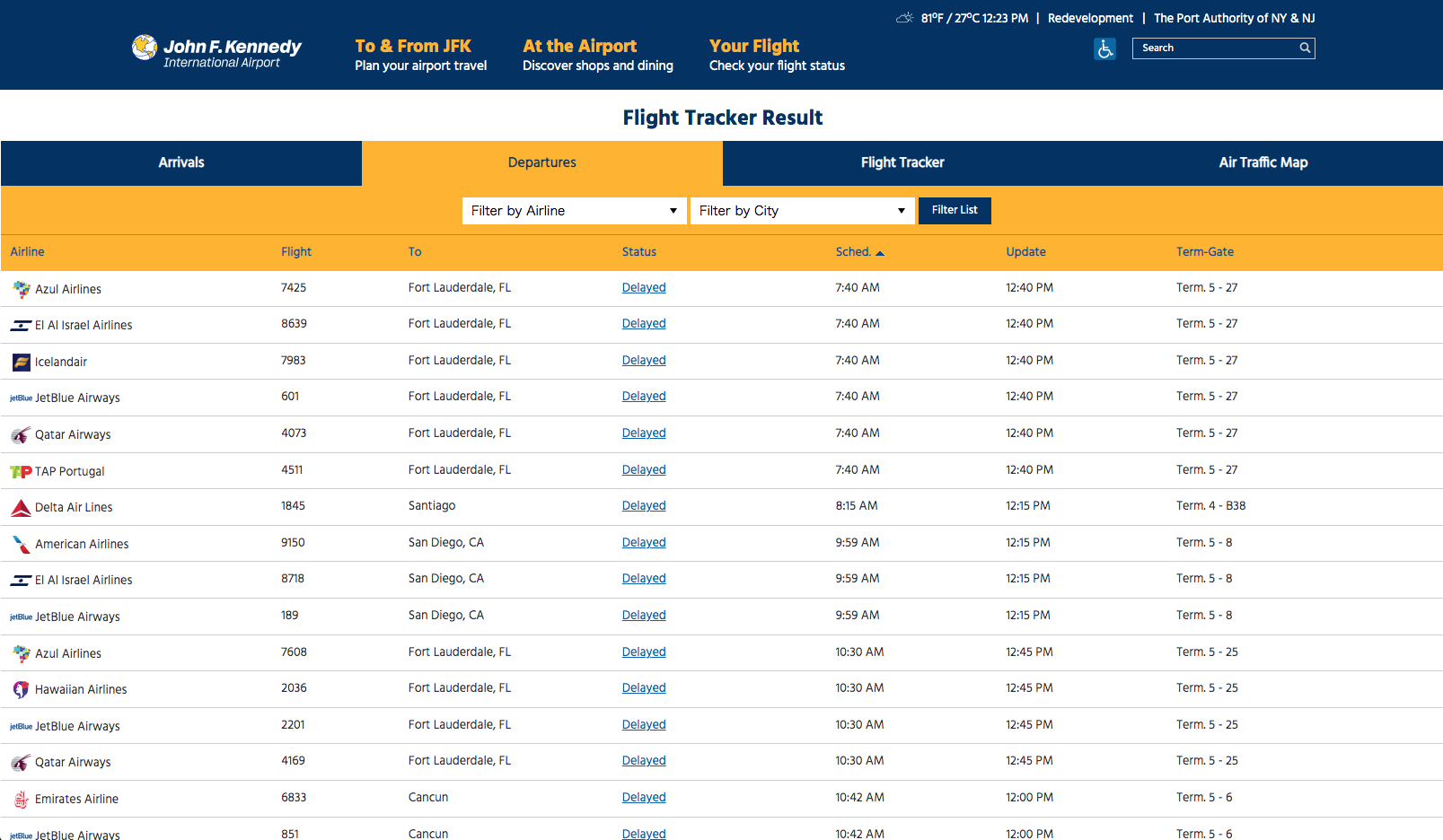Click the search magnifying glass icon
The height and width of the screenshot is (840, 1443).
1305,48
